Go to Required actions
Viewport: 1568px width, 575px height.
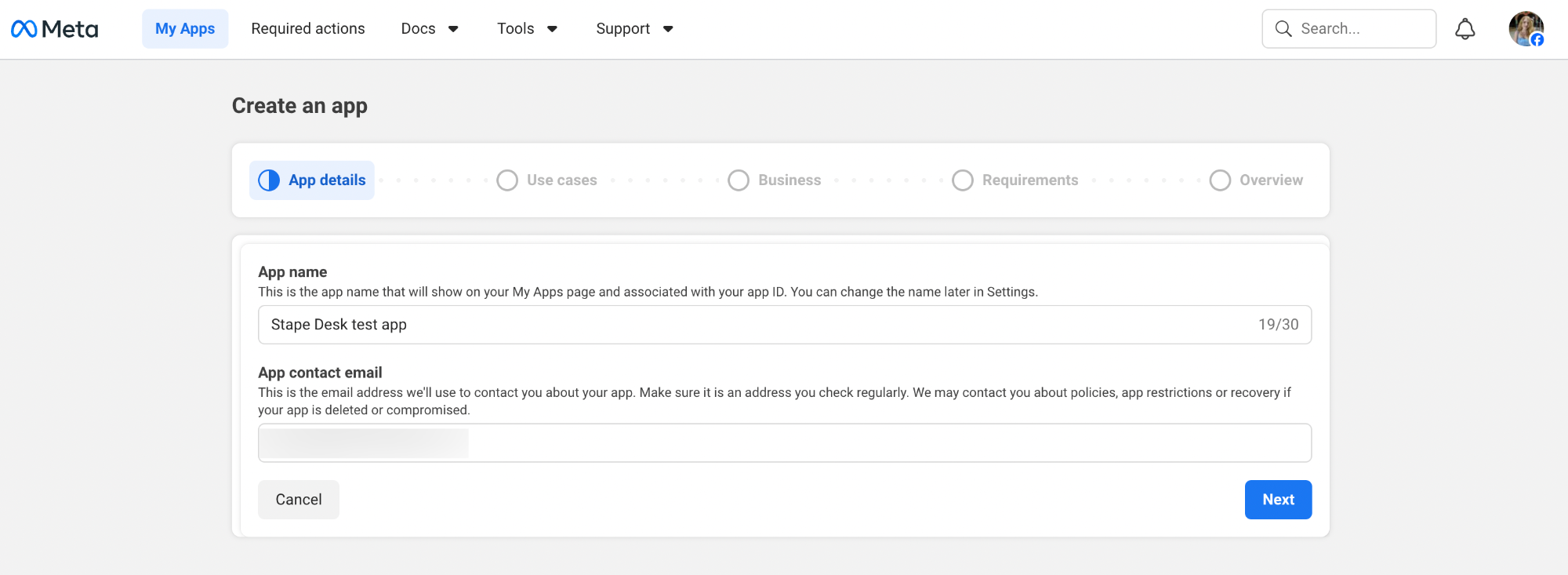pos(308,29)
